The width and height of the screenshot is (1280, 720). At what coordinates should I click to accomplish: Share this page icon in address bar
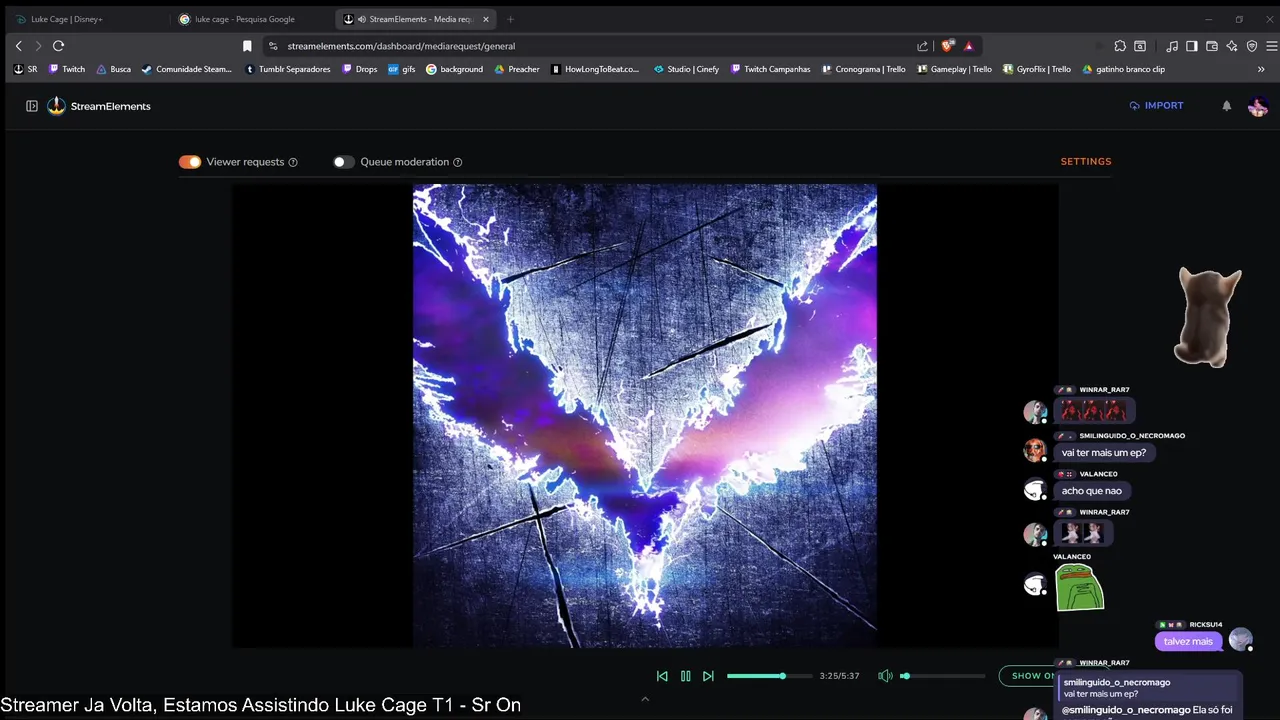pyautogui.click(x=922, y=46)
